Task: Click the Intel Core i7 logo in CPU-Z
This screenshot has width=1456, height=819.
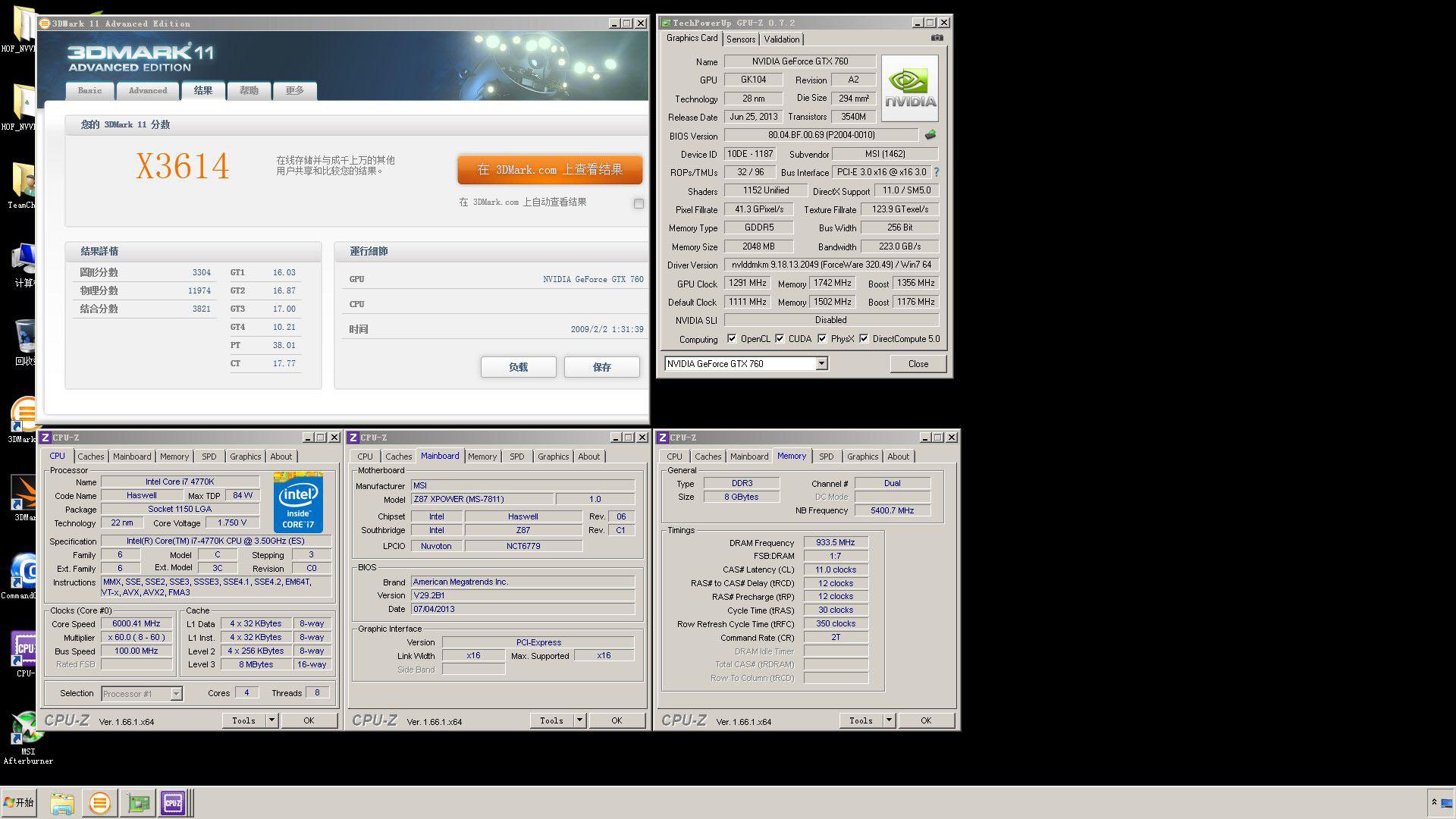Action: coord(298,503)
